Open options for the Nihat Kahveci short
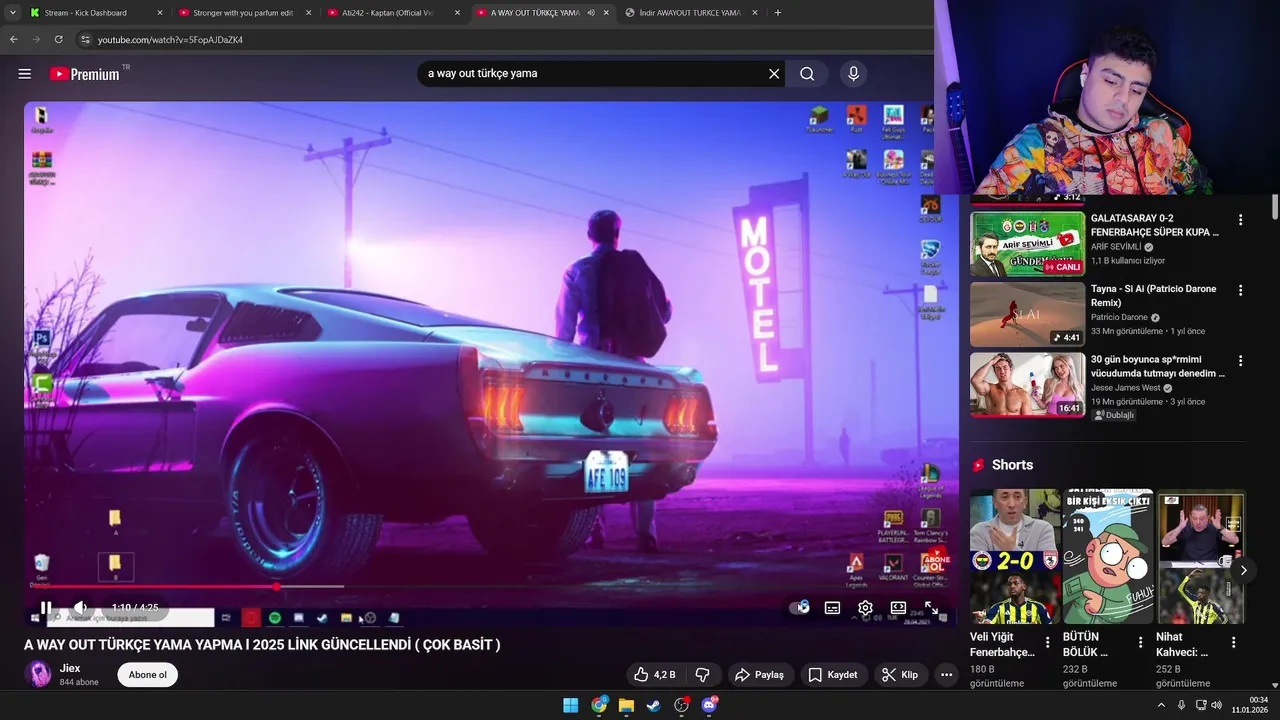The height and width of the screenshot is (720, 1280). [x=1234, y=642]
